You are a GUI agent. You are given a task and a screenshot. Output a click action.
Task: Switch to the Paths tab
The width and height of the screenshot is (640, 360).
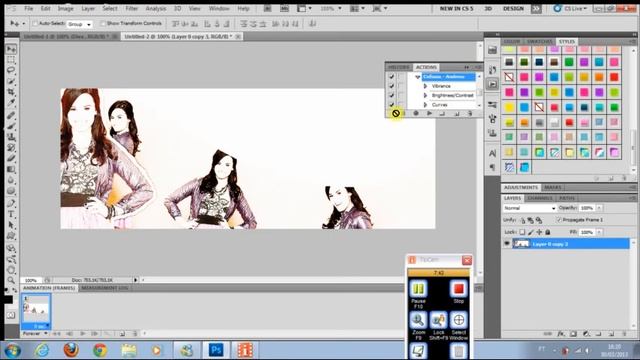coord(567,198)
